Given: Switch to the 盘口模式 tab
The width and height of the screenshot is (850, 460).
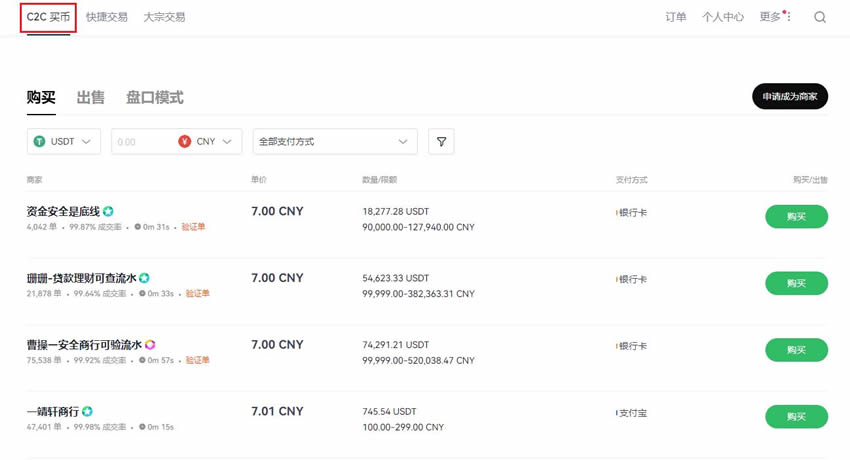Looking at the screenshot, I should (154, 97).
